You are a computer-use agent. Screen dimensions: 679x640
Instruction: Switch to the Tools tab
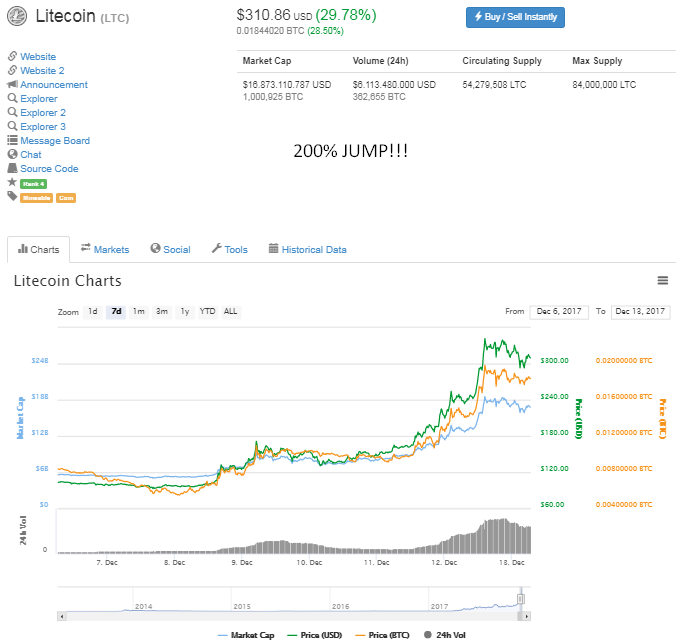[230, 249]
